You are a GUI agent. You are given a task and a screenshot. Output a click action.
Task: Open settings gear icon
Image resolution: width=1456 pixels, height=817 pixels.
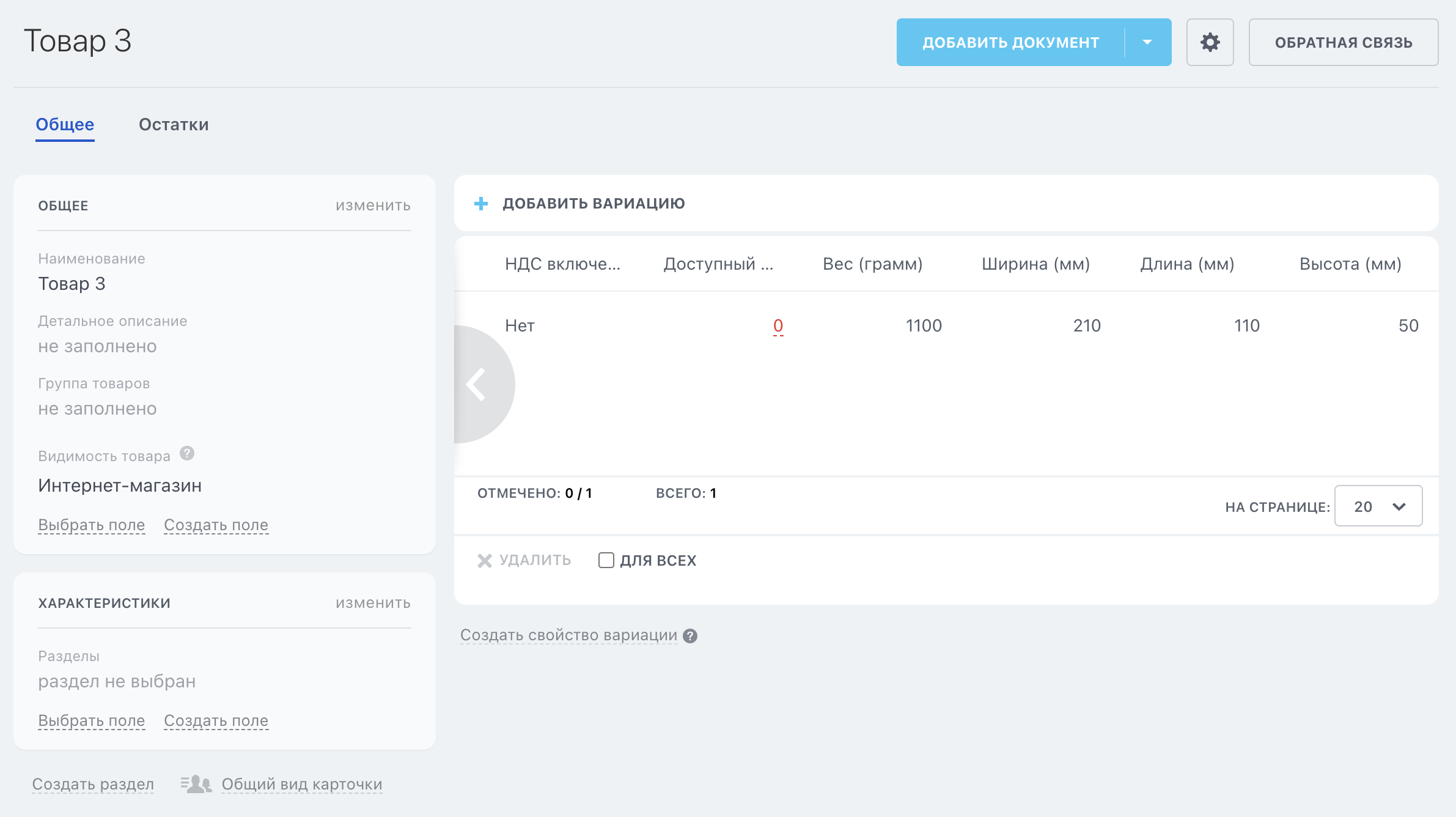coord(1210,42)
